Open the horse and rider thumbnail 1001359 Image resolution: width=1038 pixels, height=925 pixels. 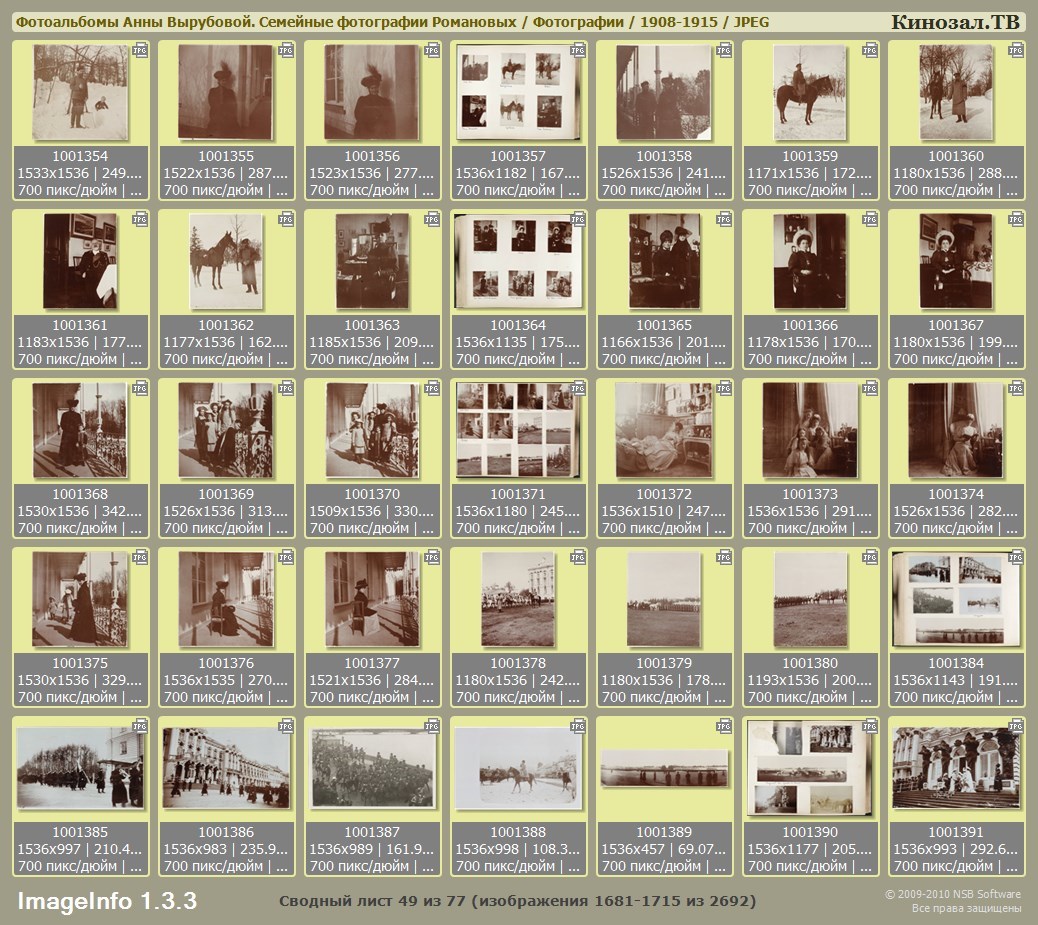[810, 93]
